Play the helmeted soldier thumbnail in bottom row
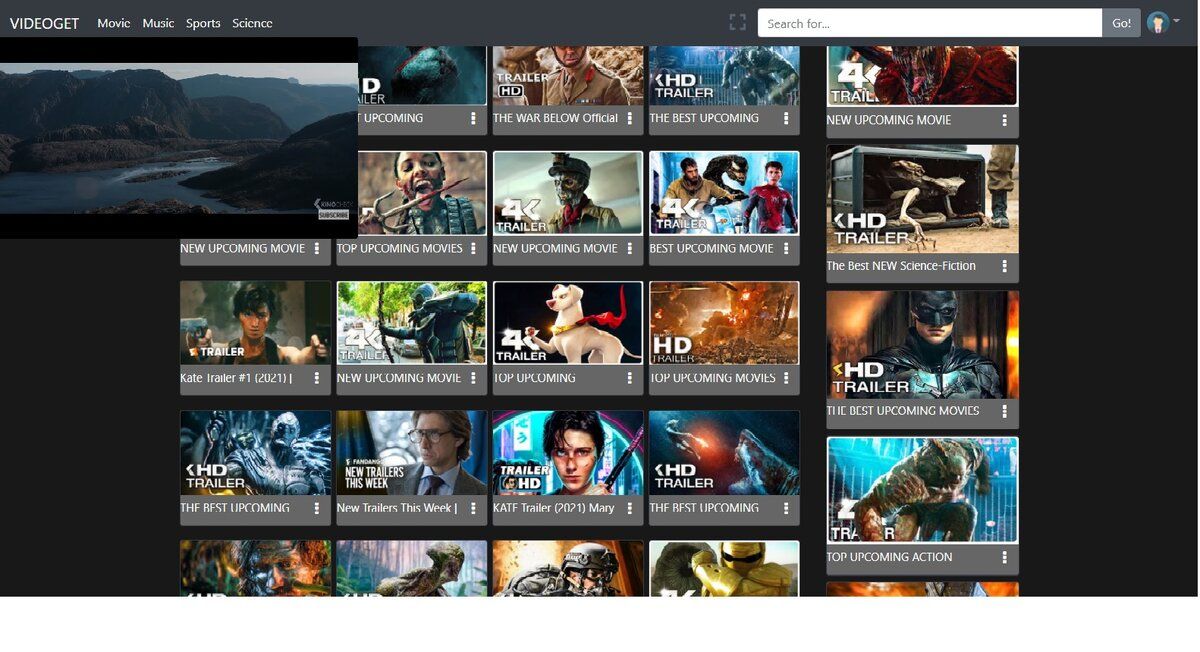The height and width of the screenshot is (652, 1200). tap(568, 568)
